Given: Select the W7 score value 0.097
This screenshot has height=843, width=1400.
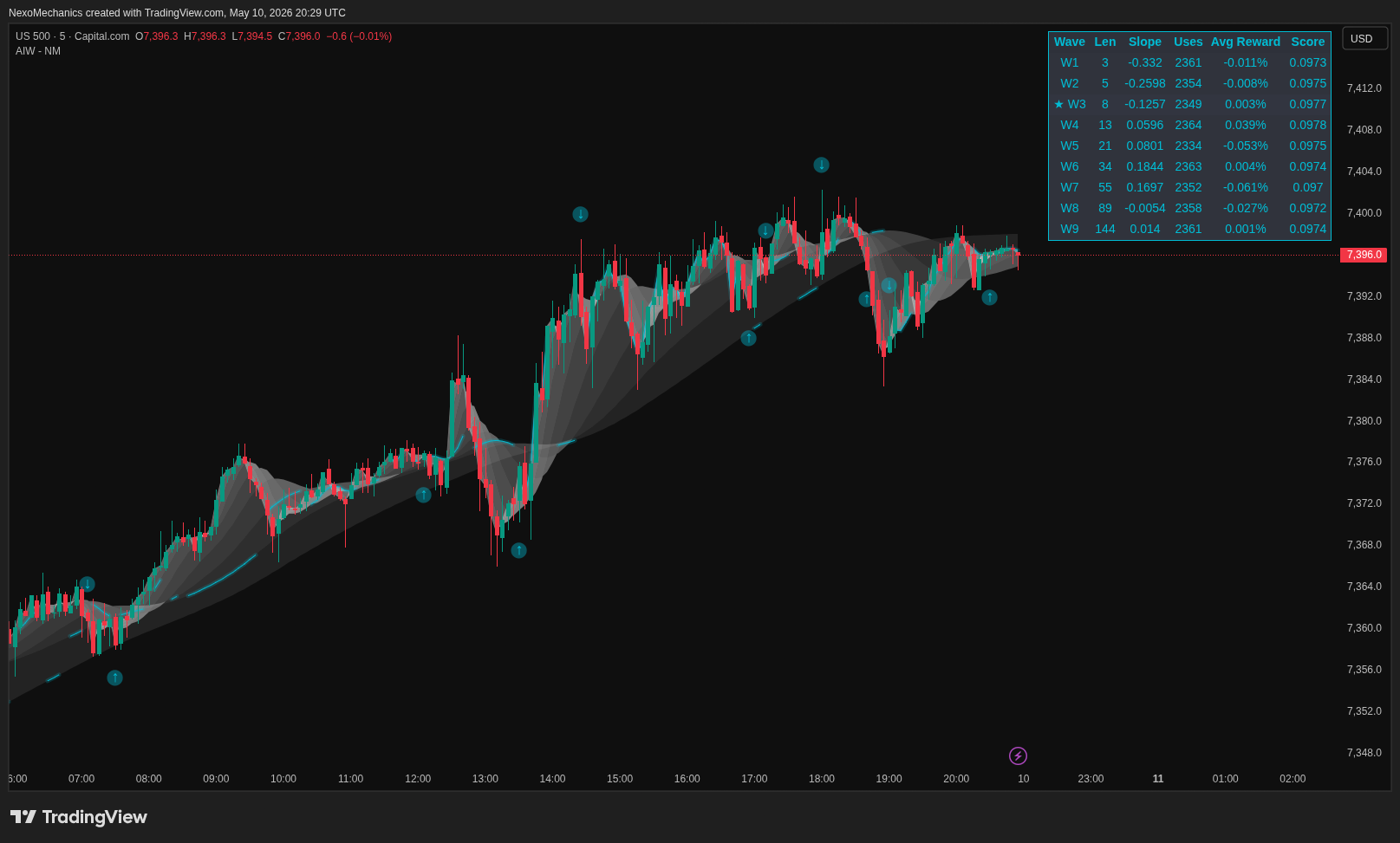Looking at the screenshot, I should click(1308, 187).
